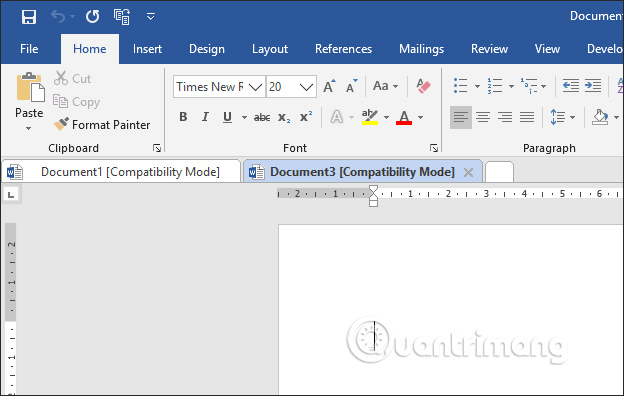Save the document with the floppy disk icon
Screen dimensions: 624x396
(29, 17)
